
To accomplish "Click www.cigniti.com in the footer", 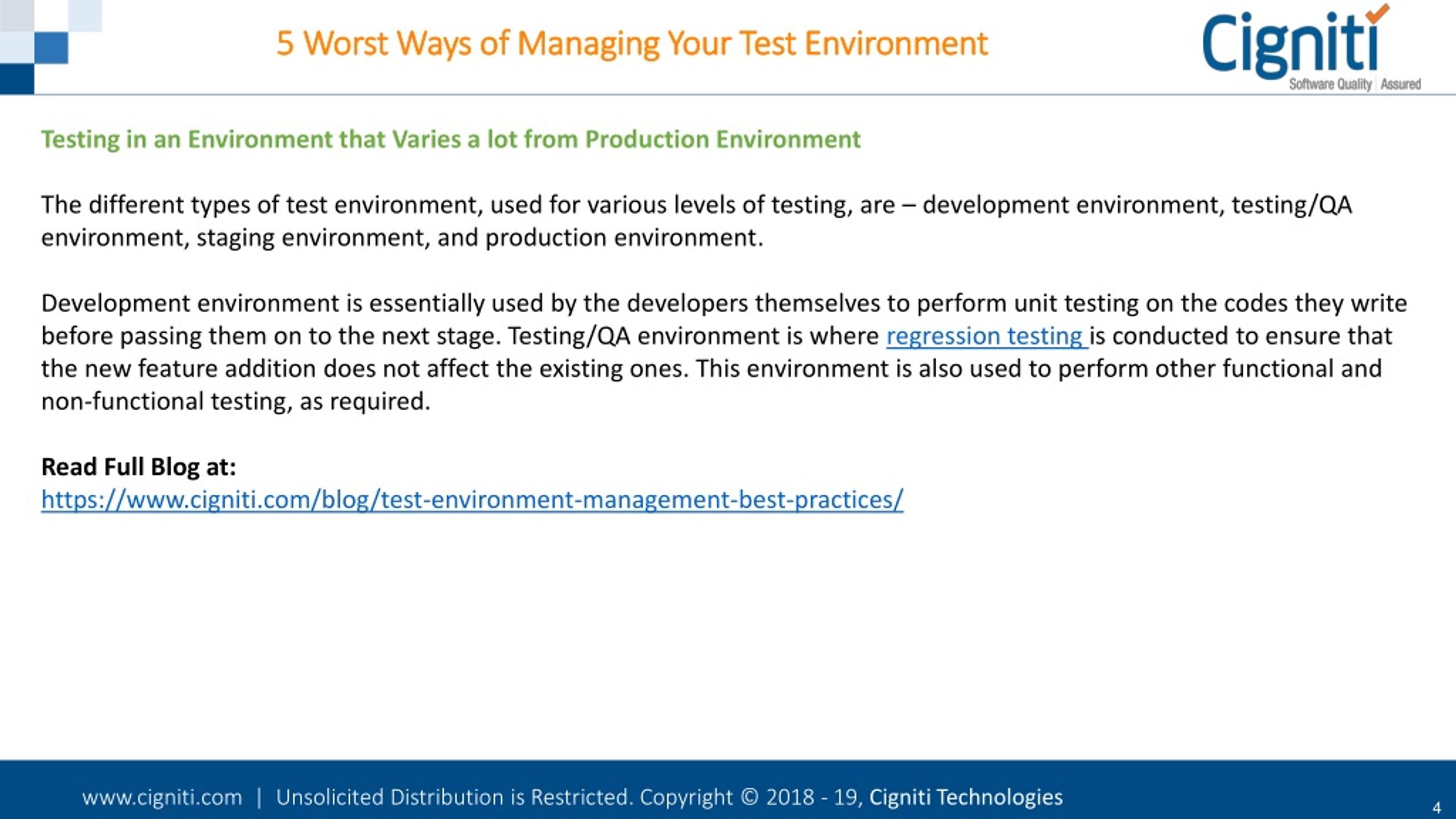I will tap(162, 797).
